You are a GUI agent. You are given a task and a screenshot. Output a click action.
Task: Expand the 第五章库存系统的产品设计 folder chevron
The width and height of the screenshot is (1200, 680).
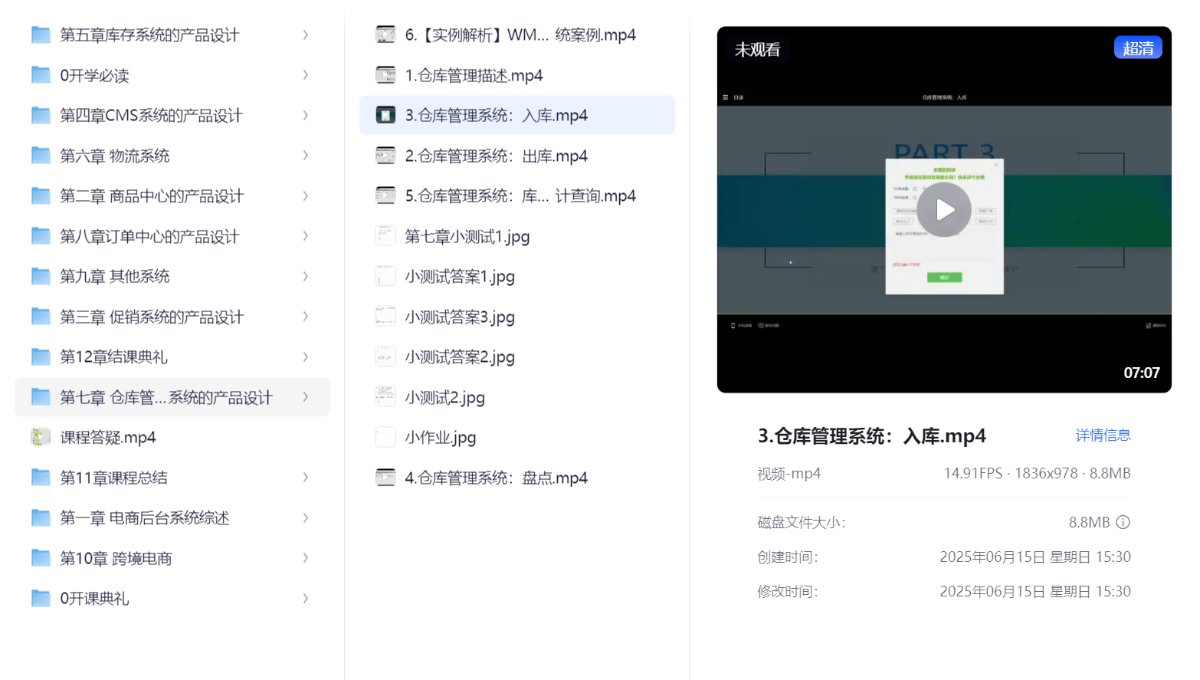(305, 35)
